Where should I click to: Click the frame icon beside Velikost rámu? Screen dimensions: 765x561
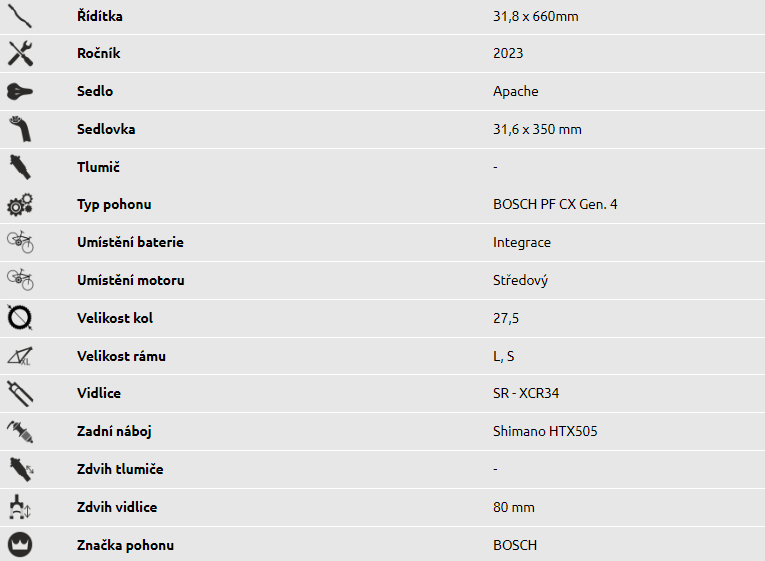coord(20,356)
